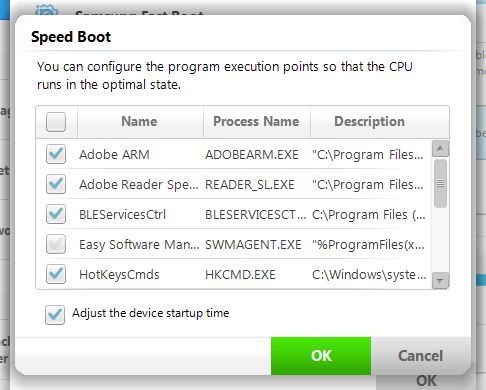Select the SWMAGENT.EXE process entry

click(x=253, y=245)
